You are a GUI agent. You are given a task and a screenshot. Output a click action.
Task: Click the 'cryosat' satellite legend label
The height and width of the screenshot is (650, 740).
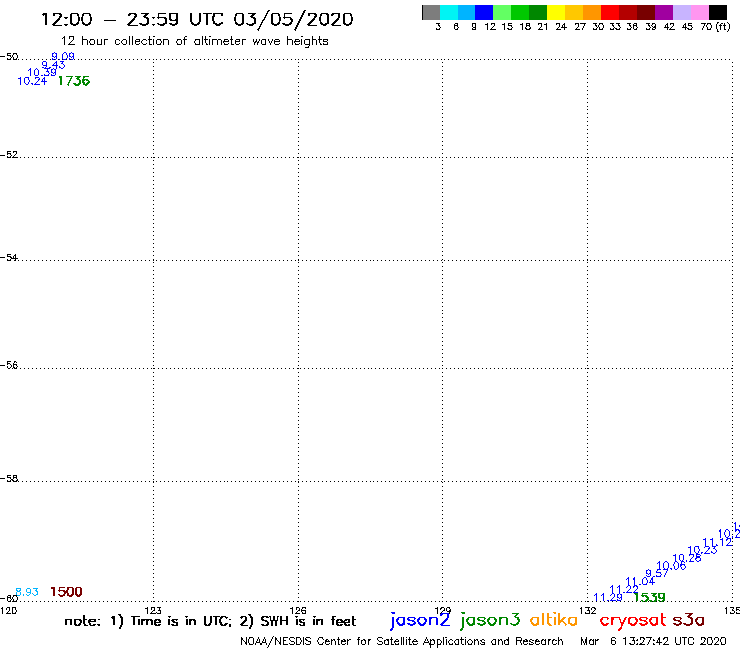tap(633, 620)
